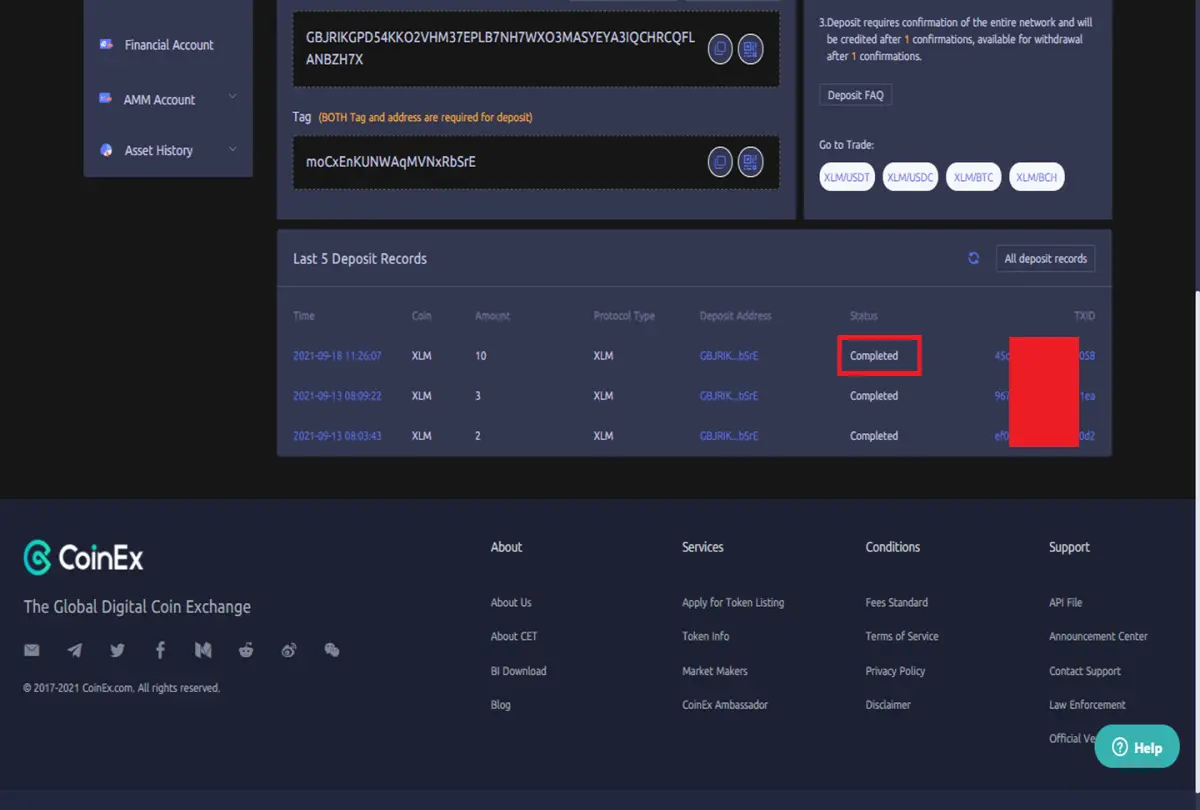The height and width of the screenshot is (810, 1200).
Task: Go to XLM/USDT trading pair
Action: 847,178
